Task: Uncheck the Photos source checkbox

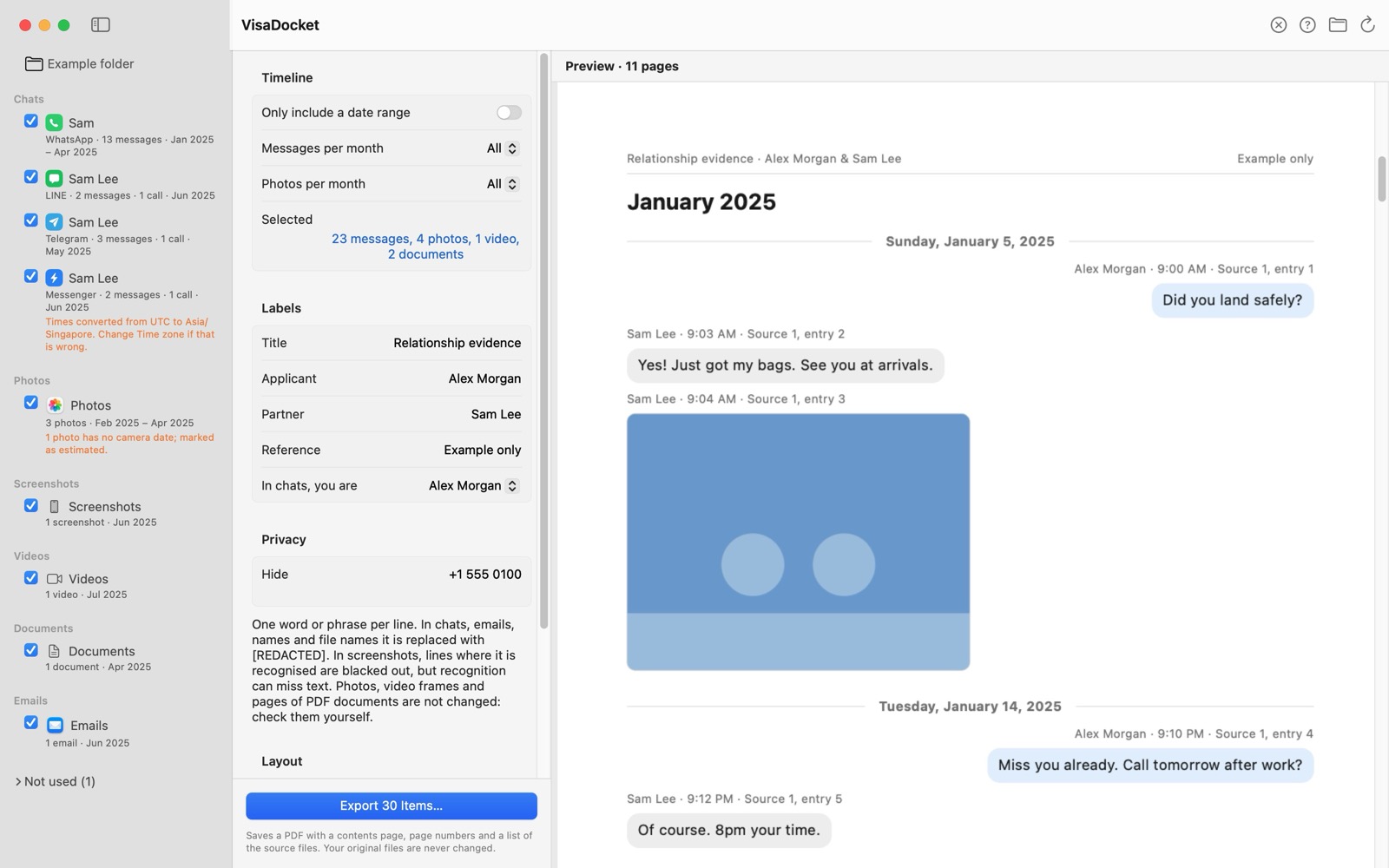Action: (31, 403)
